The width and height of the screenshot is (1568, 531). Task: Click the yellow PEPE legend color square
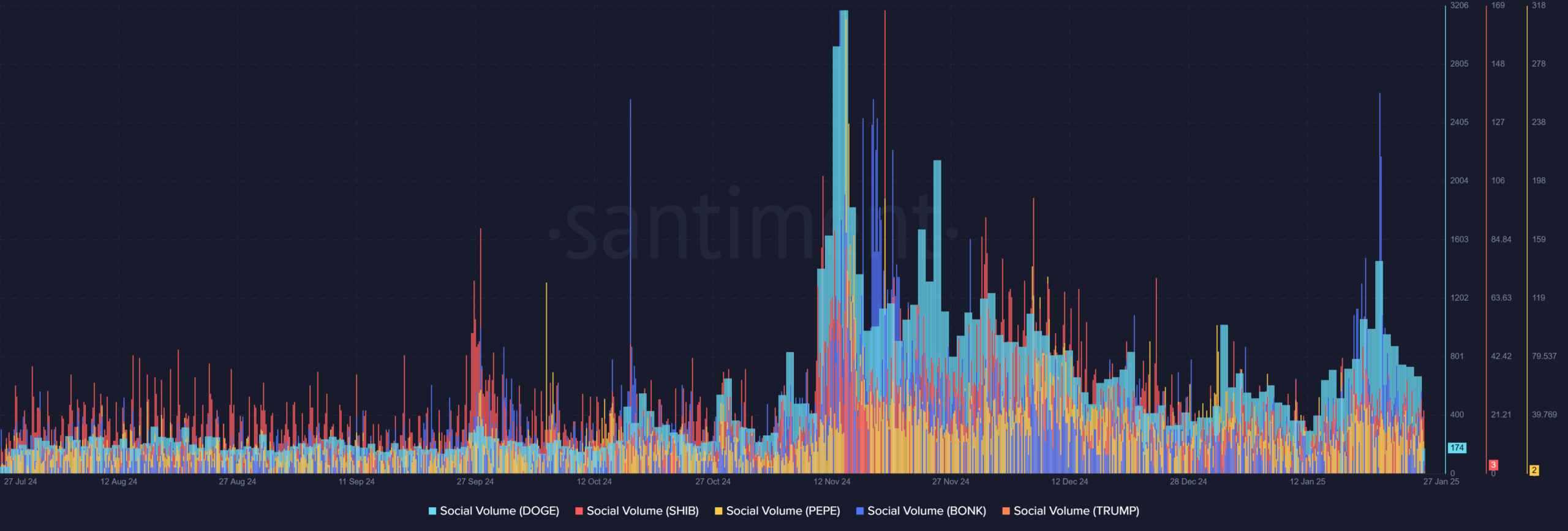(718, 511)
